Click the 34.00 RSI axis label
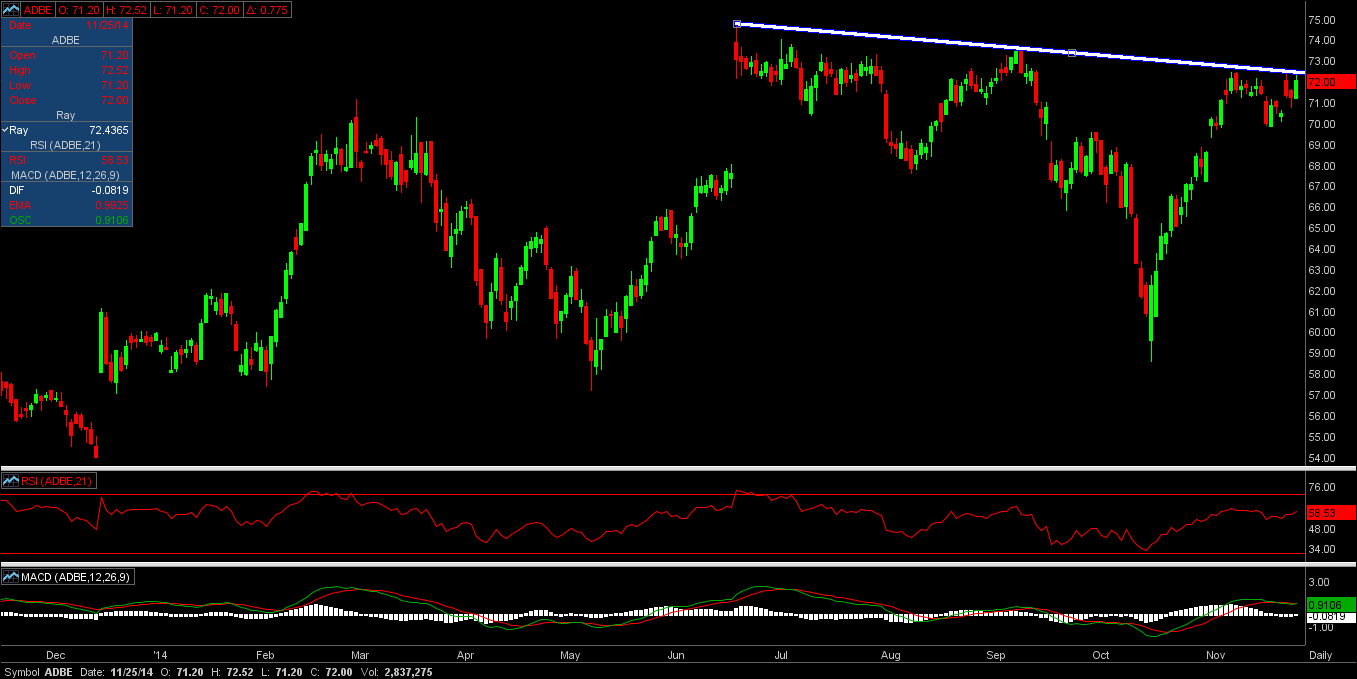 (1322, 549)
